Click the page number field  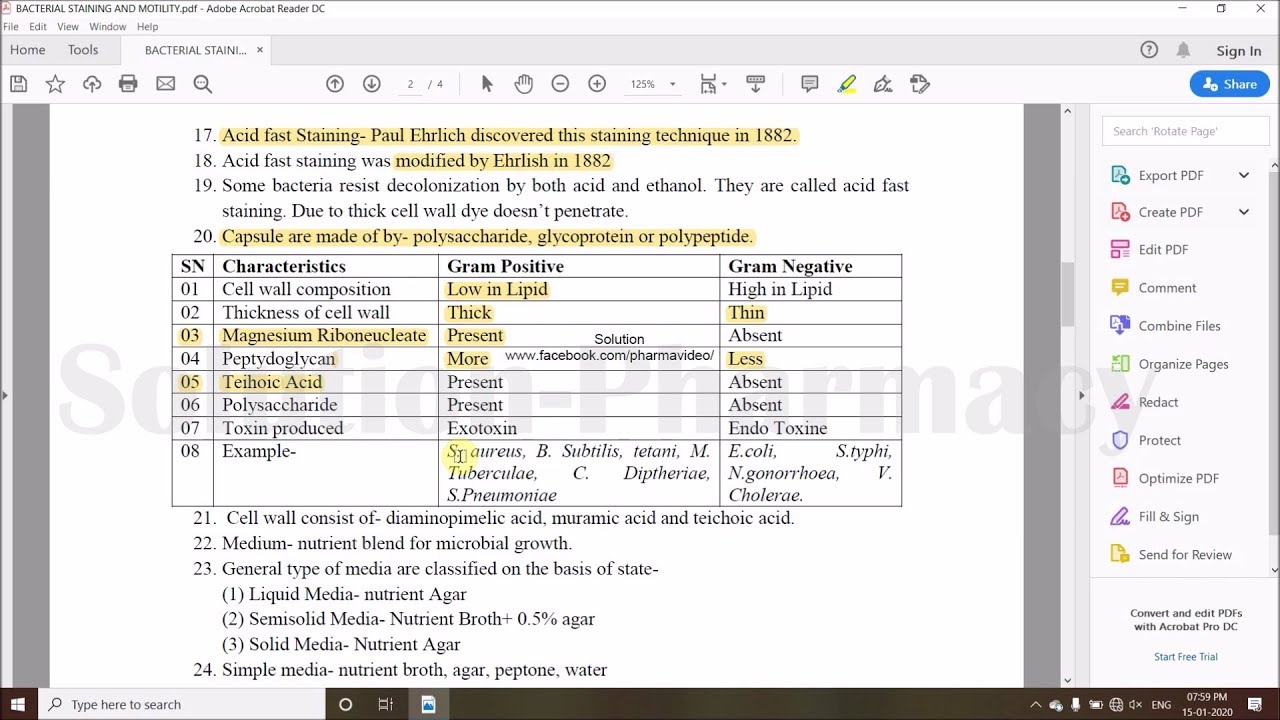tap(410, 84)
